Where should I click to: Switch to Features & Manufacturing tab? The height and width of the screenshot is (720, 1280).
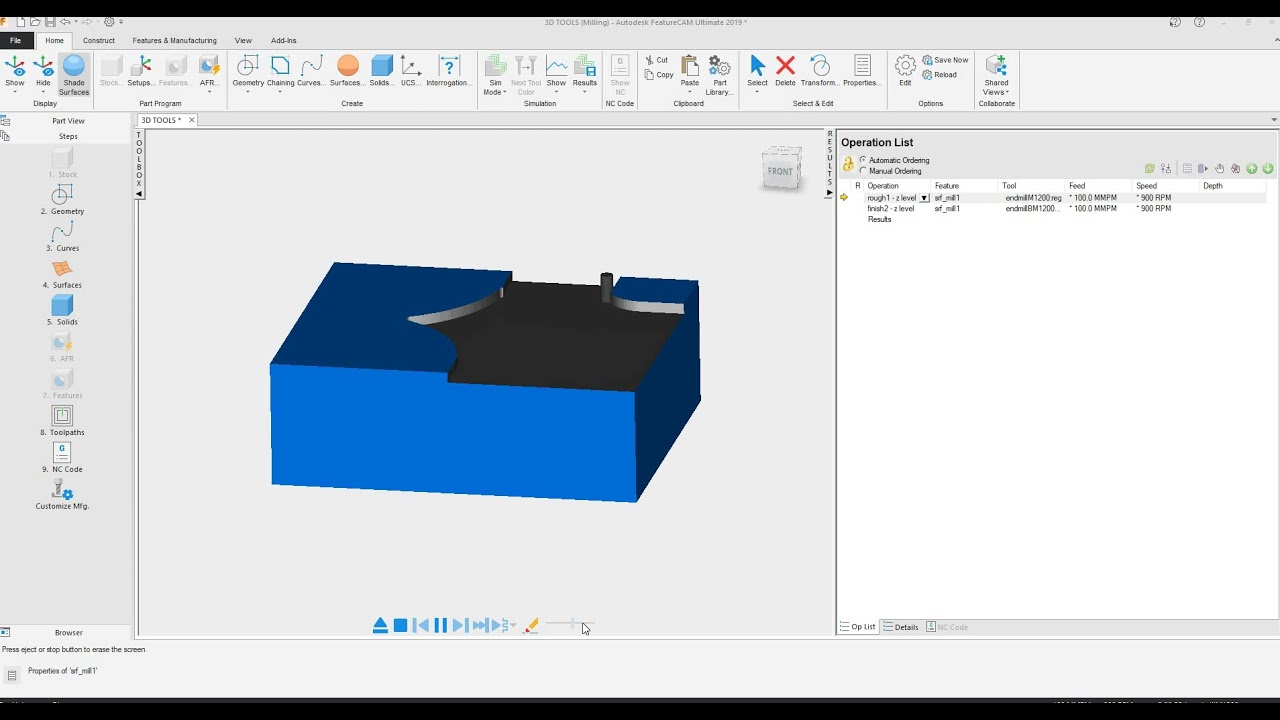[x=174, y=41]
